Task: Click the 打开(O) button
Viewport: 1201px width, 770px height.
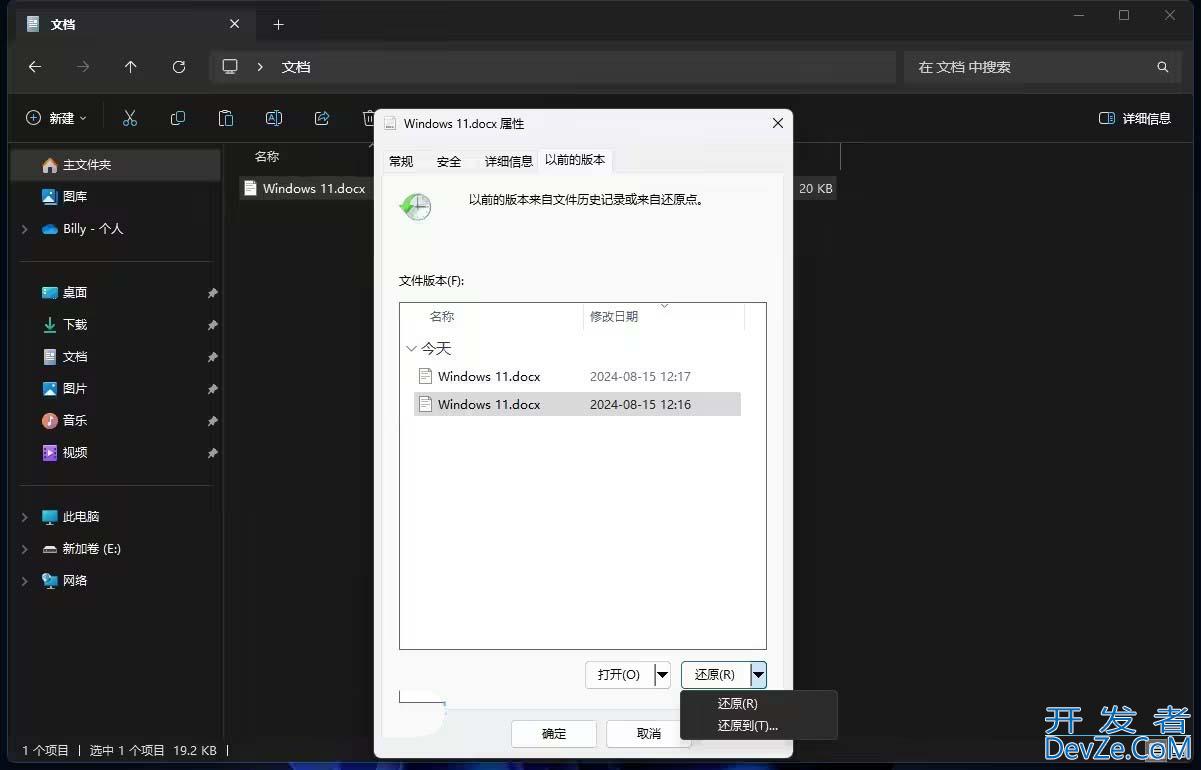Action: pos(619,675)
